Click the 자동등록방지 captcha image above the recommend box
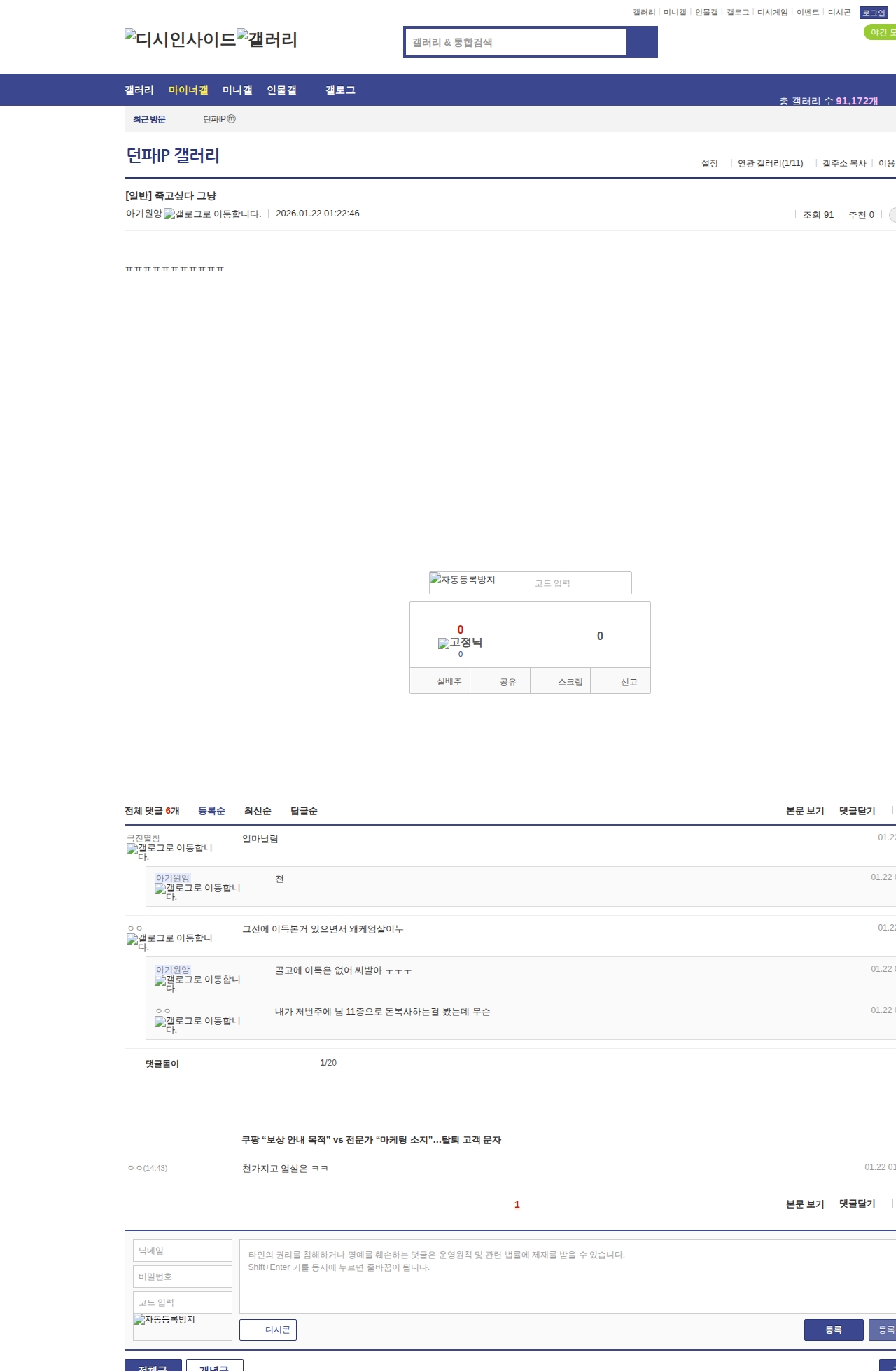The width and height of the screenshot is (896, 1371). pos(463,580)
